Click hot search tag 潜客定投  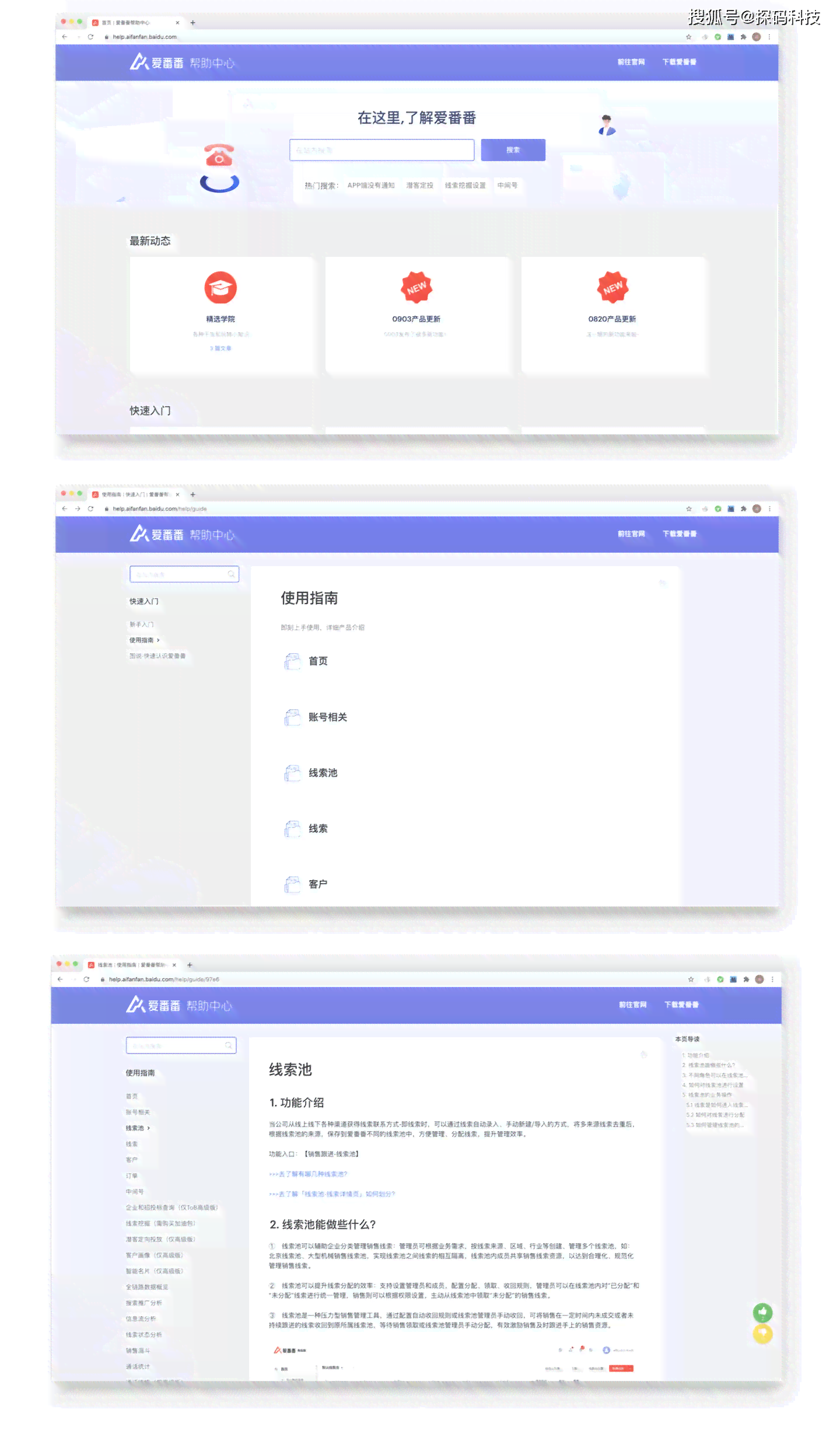pyautogui.click(x=419, y=186)
